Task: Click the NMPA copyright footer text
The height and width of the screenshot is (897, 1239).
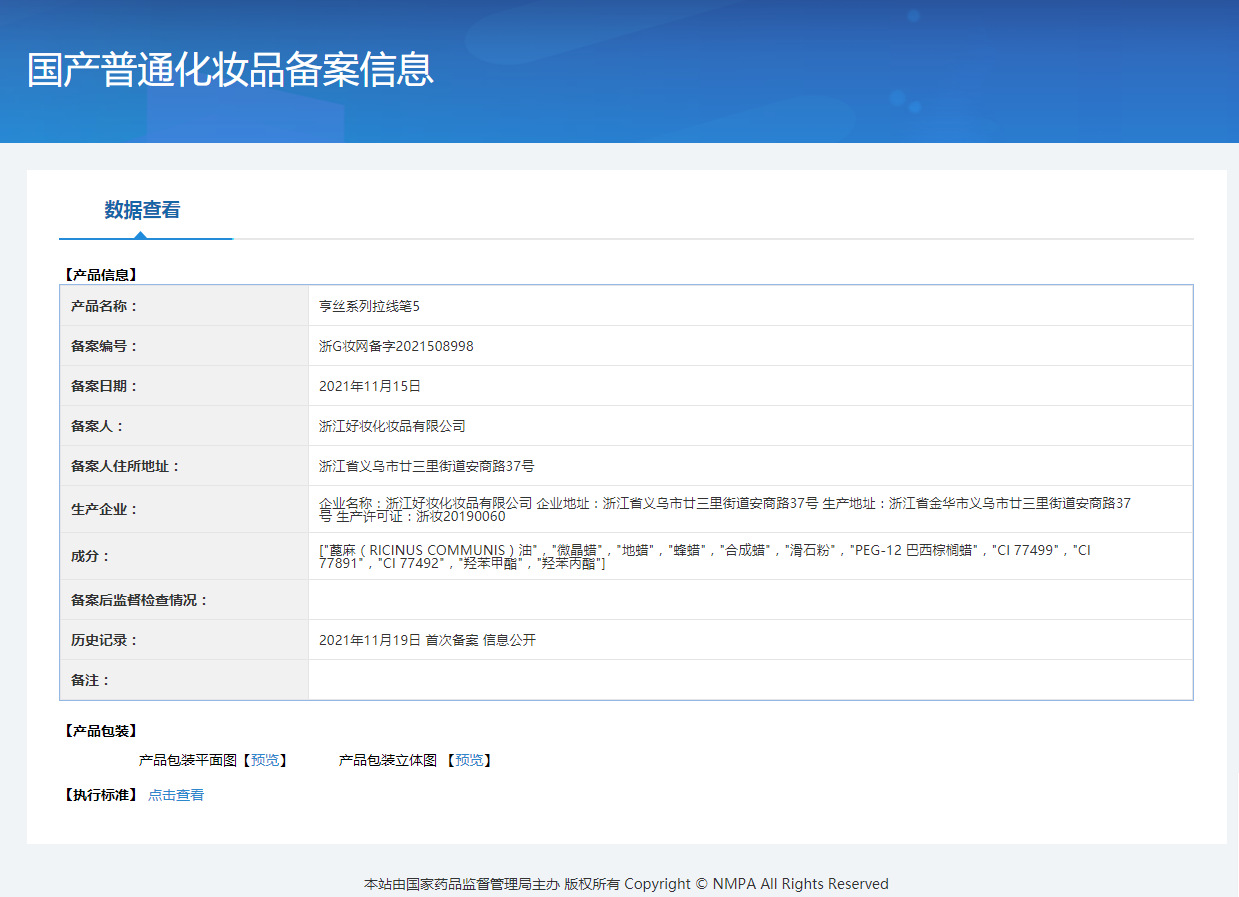Action: point(626,884)
